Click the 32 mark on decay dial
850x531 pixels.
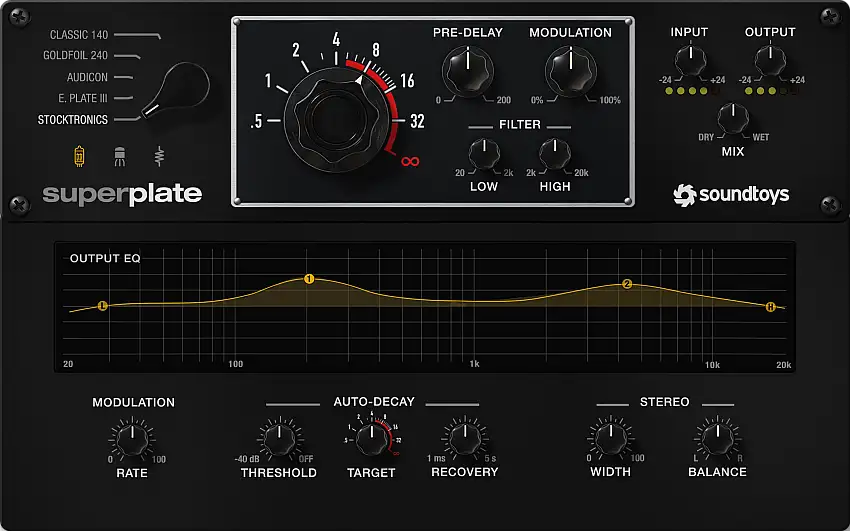coord(417,121)
